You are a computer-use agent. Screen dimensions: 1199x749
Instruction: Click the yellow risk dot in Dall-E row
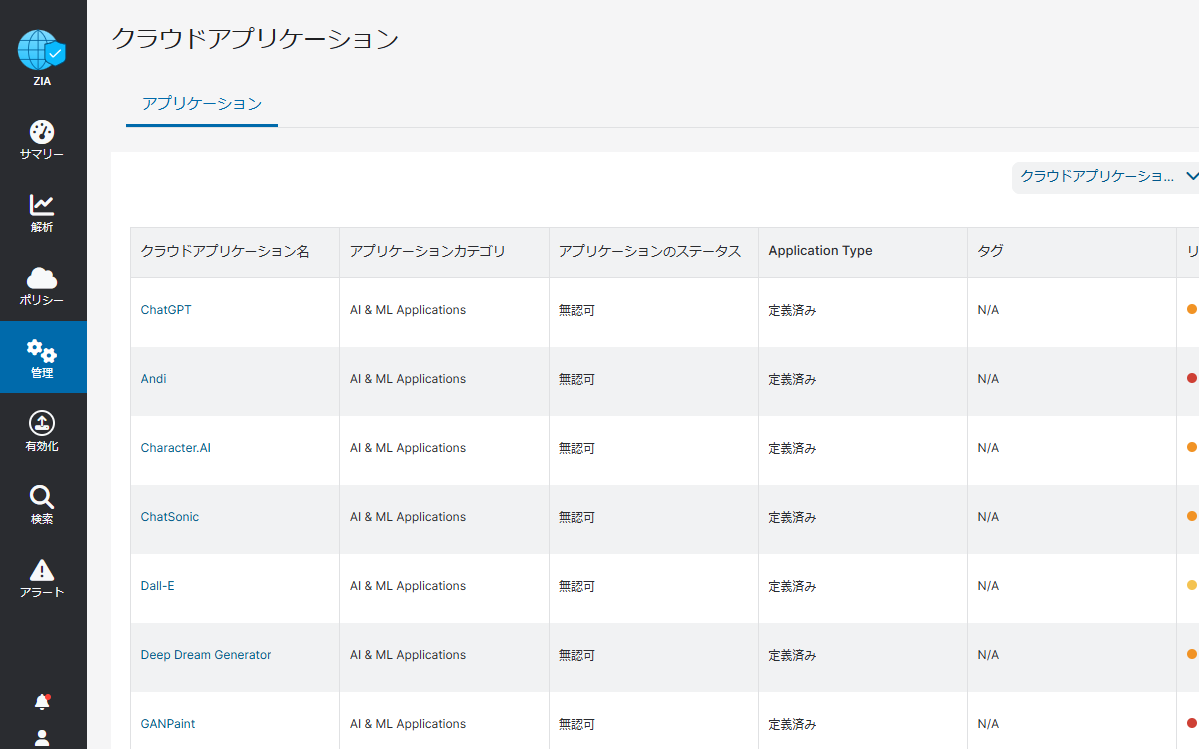tap(1191, 585)
